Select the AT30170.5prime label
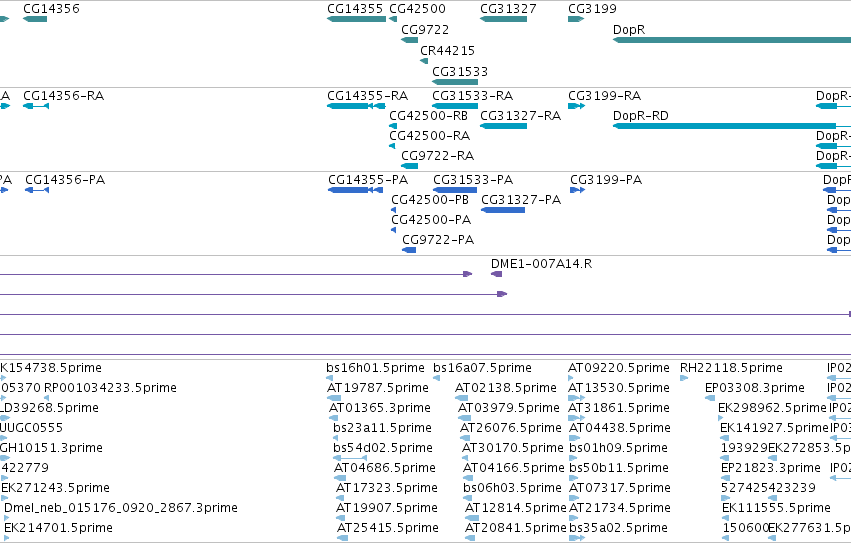 point(513,448)
